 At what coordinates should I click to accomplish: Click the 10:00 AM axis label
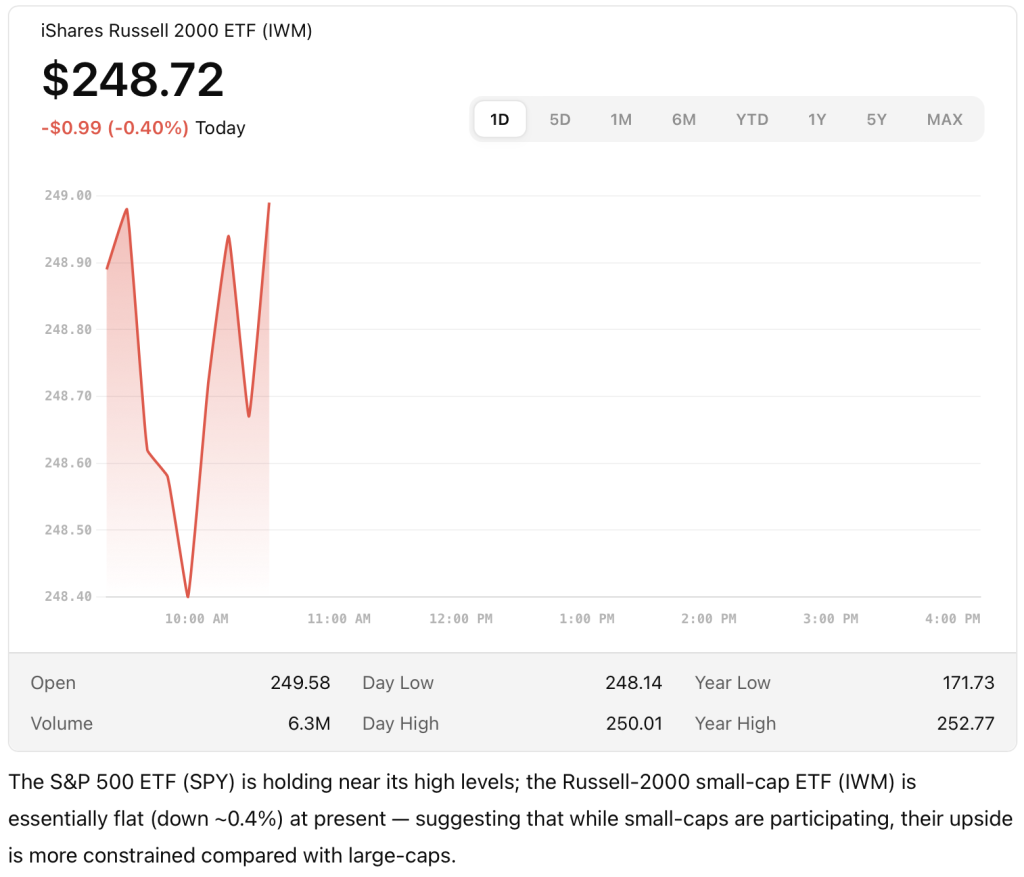pyautogui.click(x=197, y=619)
